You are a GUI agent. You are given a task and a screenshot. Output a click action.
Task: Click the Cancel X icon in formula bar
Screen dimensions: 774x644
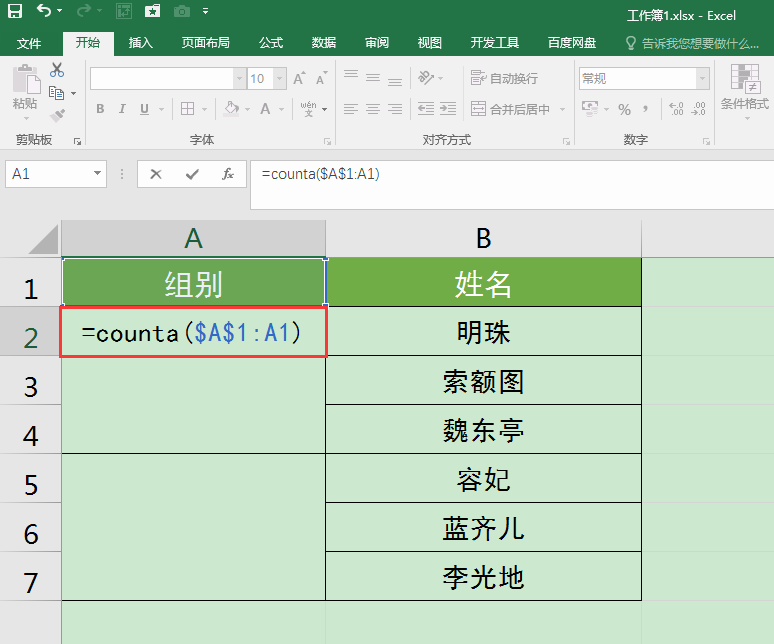point(156,174)
